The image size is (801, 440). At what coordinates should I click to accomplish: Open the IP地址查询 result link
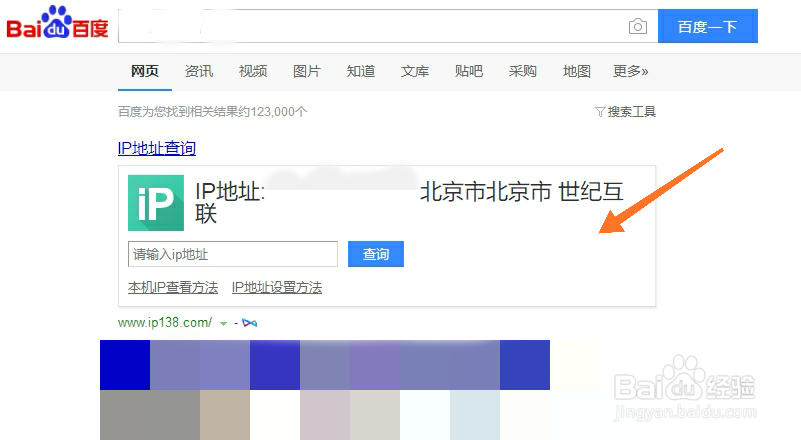(157, 148)
